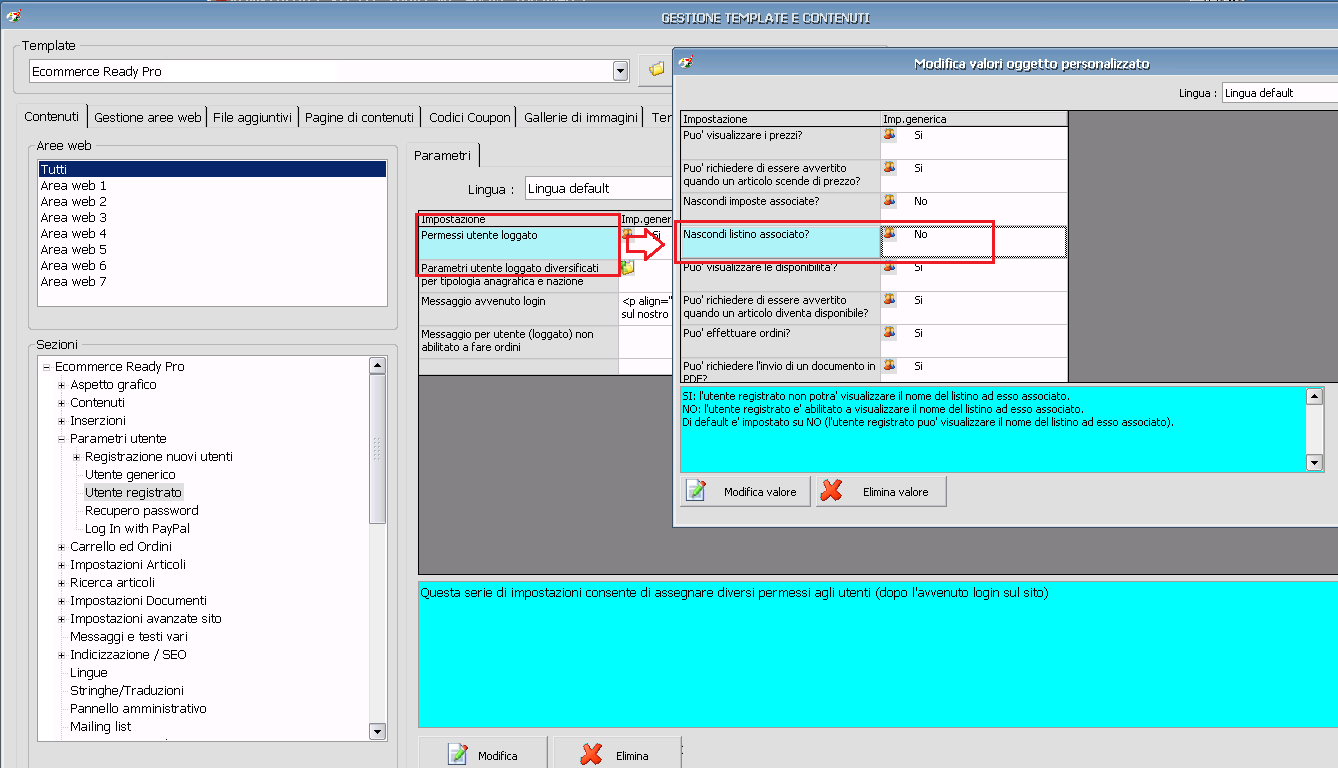
Task: Open the Lingua dropdown in the Modifica valori dialog
Action: (1280, 93)
